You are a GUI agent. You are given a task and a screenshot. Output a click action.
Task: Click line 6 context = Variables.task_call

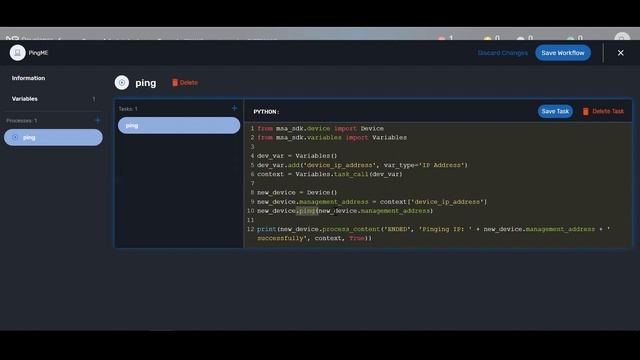[330, 174]
